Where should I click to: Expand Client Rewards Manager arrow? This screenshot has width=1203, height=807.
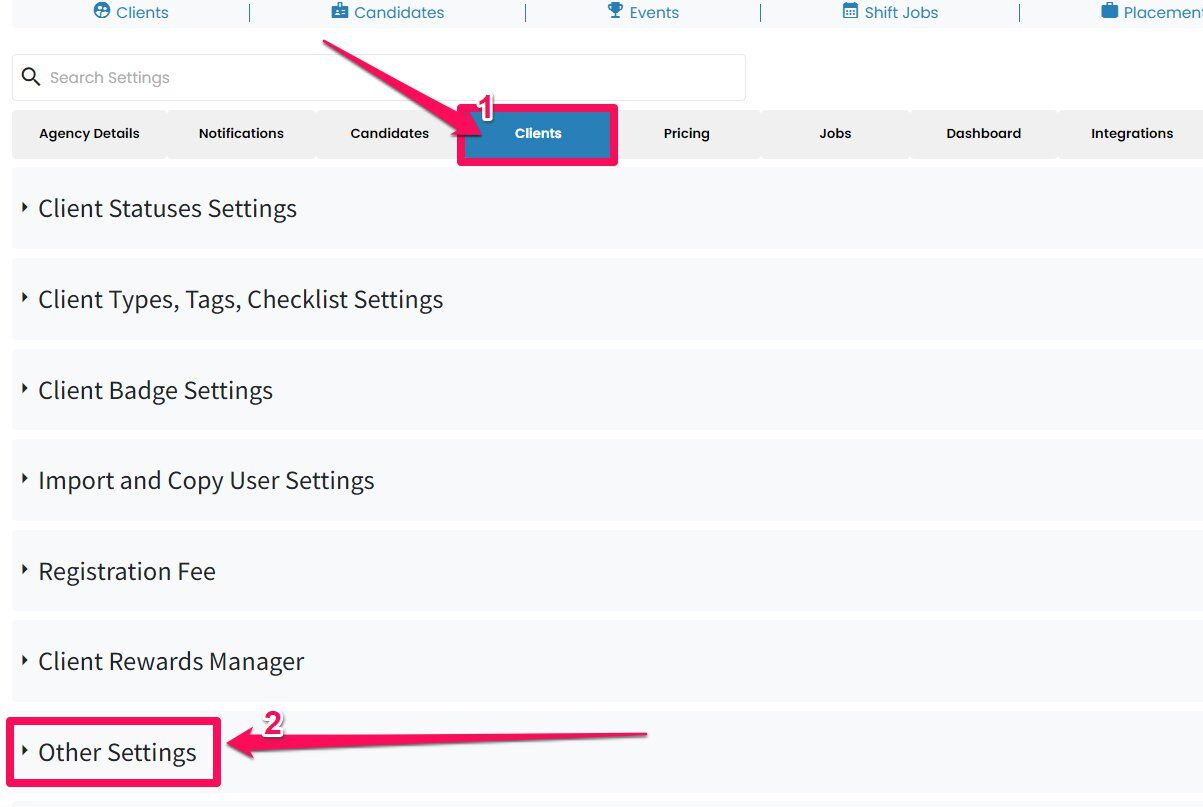coord(25,659)
